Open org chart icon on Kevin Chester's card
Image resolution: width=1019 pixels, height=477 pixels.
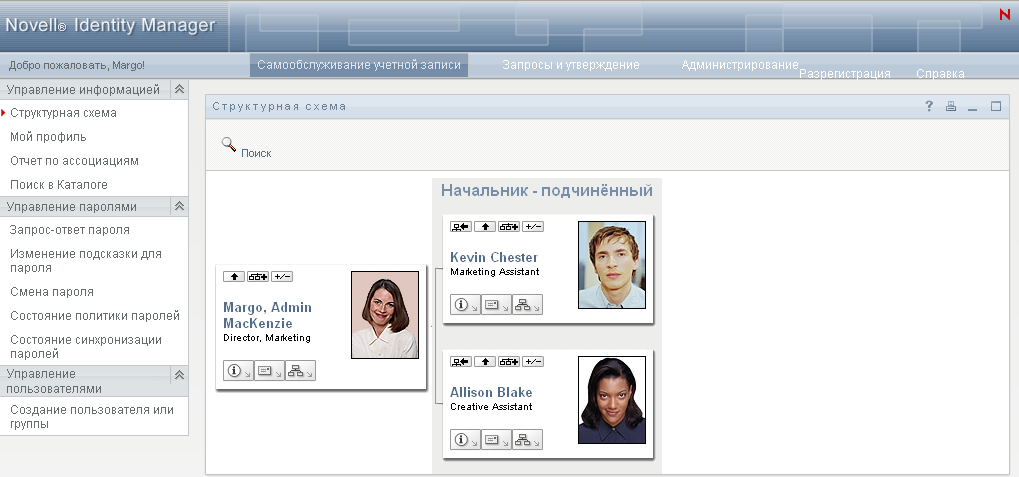[528, 305]
